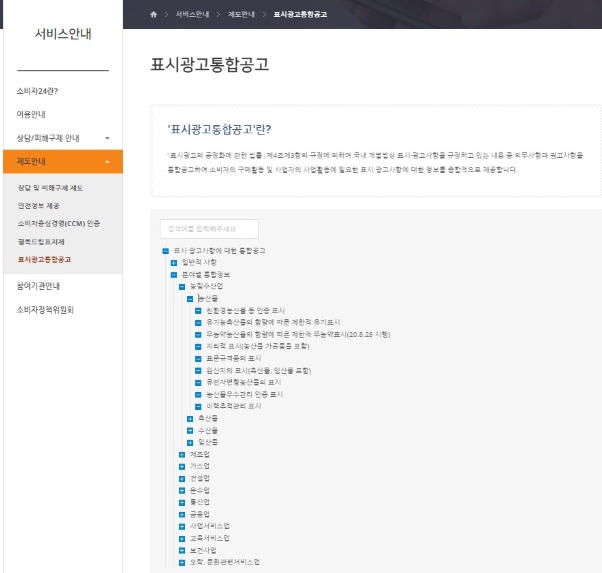Click the plus icon next to 금융업
The image size is (602, 573).
pos(181,514)
